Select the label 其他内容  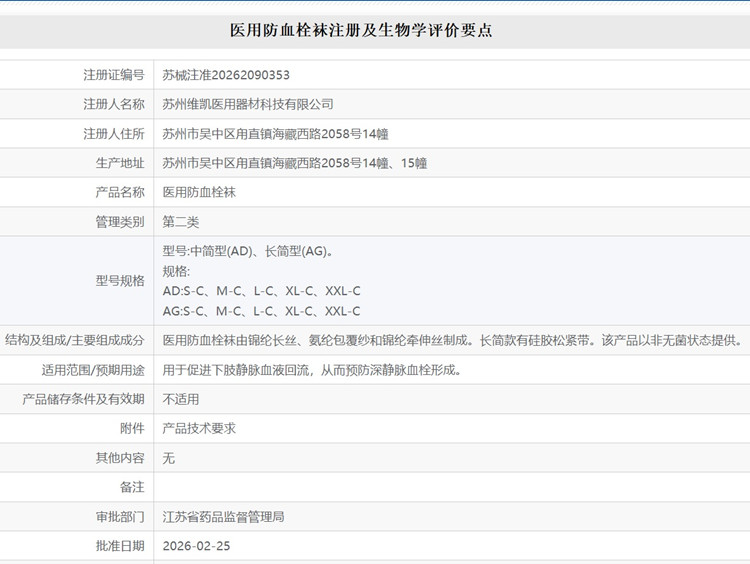click(120, 458)
